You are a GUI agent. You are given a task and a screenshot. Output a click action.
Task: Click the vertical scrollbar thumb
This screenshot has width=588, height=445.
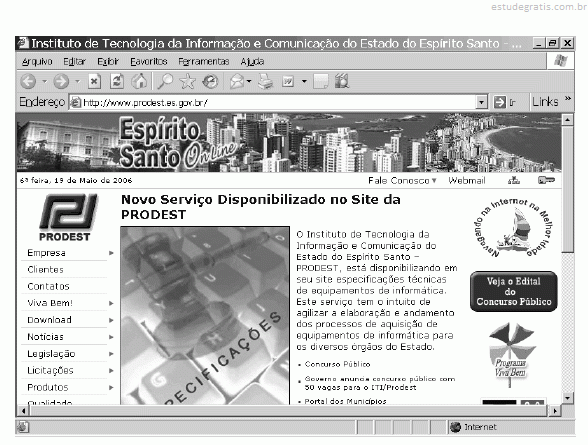point(568,189)
